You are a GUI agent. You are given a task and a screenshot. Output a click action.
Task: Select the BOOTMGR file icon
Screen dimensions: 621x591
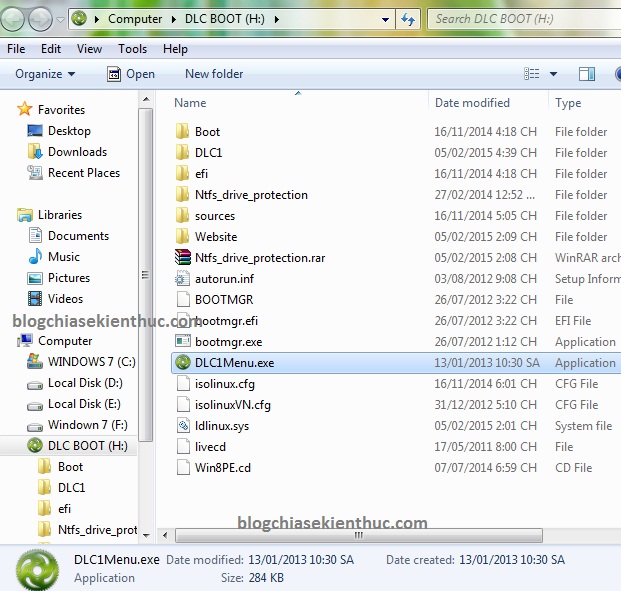[183, 299]
